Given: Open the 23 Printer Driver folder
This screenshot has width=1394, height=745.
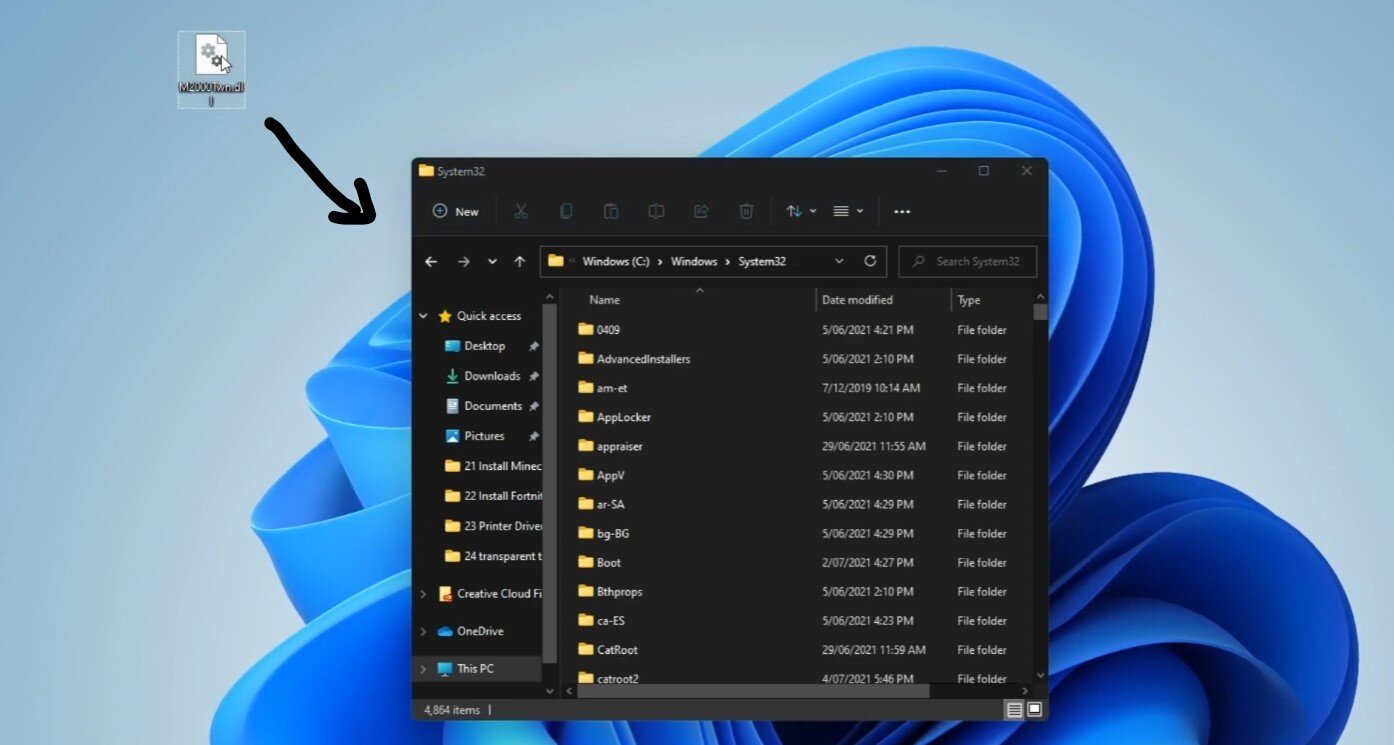Looking at the screenshot, I should 493,526.
